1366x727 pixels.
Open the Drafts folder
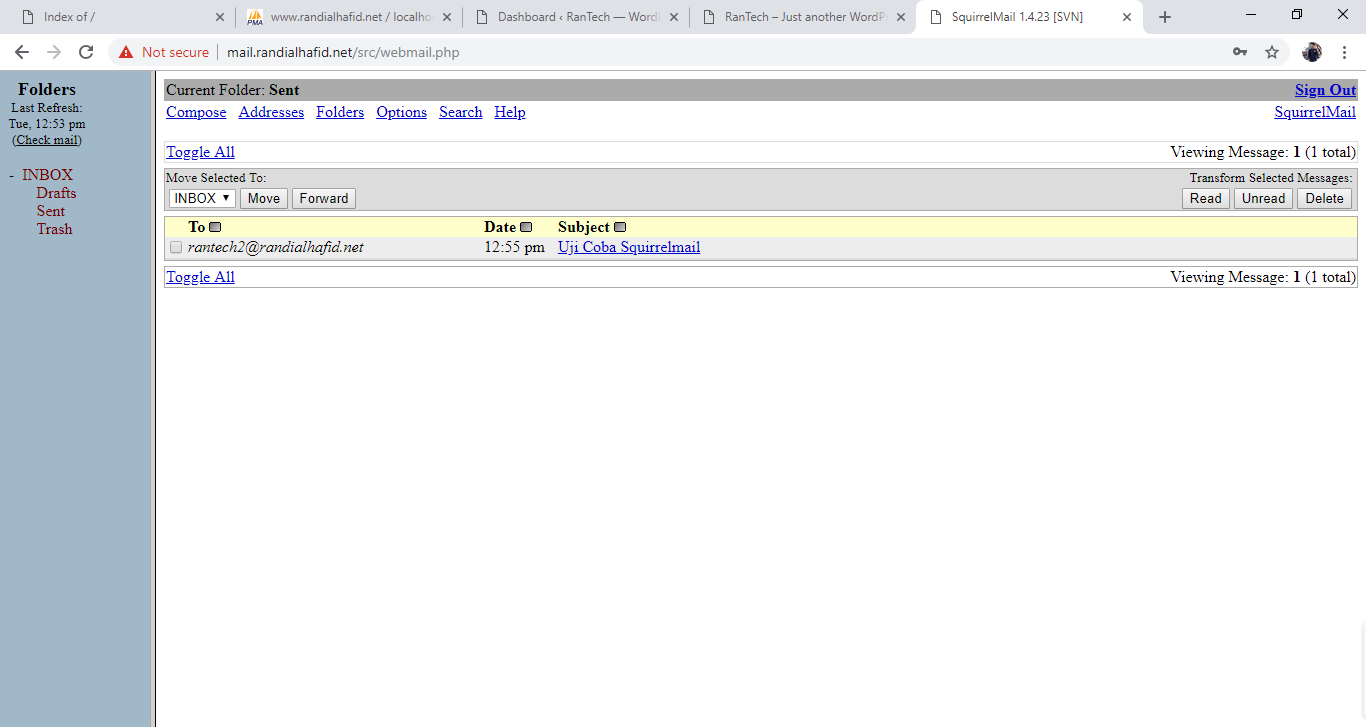point(56,193)
